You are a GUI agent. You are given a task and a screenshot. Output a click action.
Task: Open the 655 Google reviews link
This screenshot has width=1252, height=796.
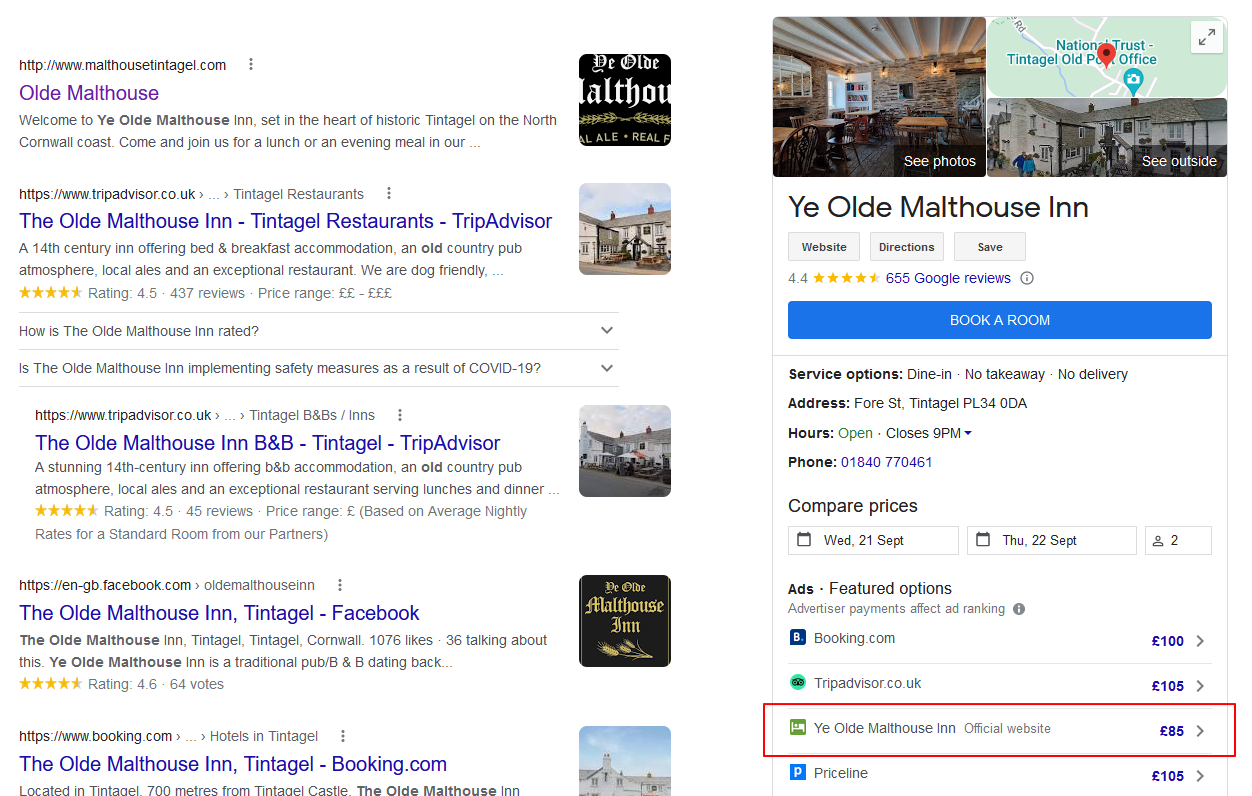pyautogui.click(x=948, y=278)
